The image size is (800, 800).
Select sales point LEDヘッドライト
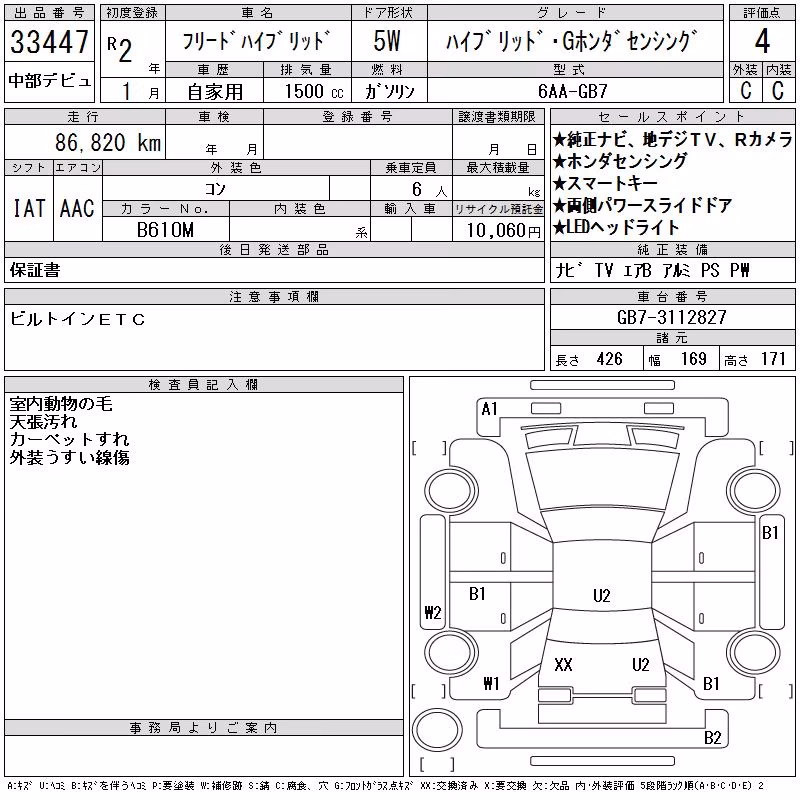pos(616,227)
